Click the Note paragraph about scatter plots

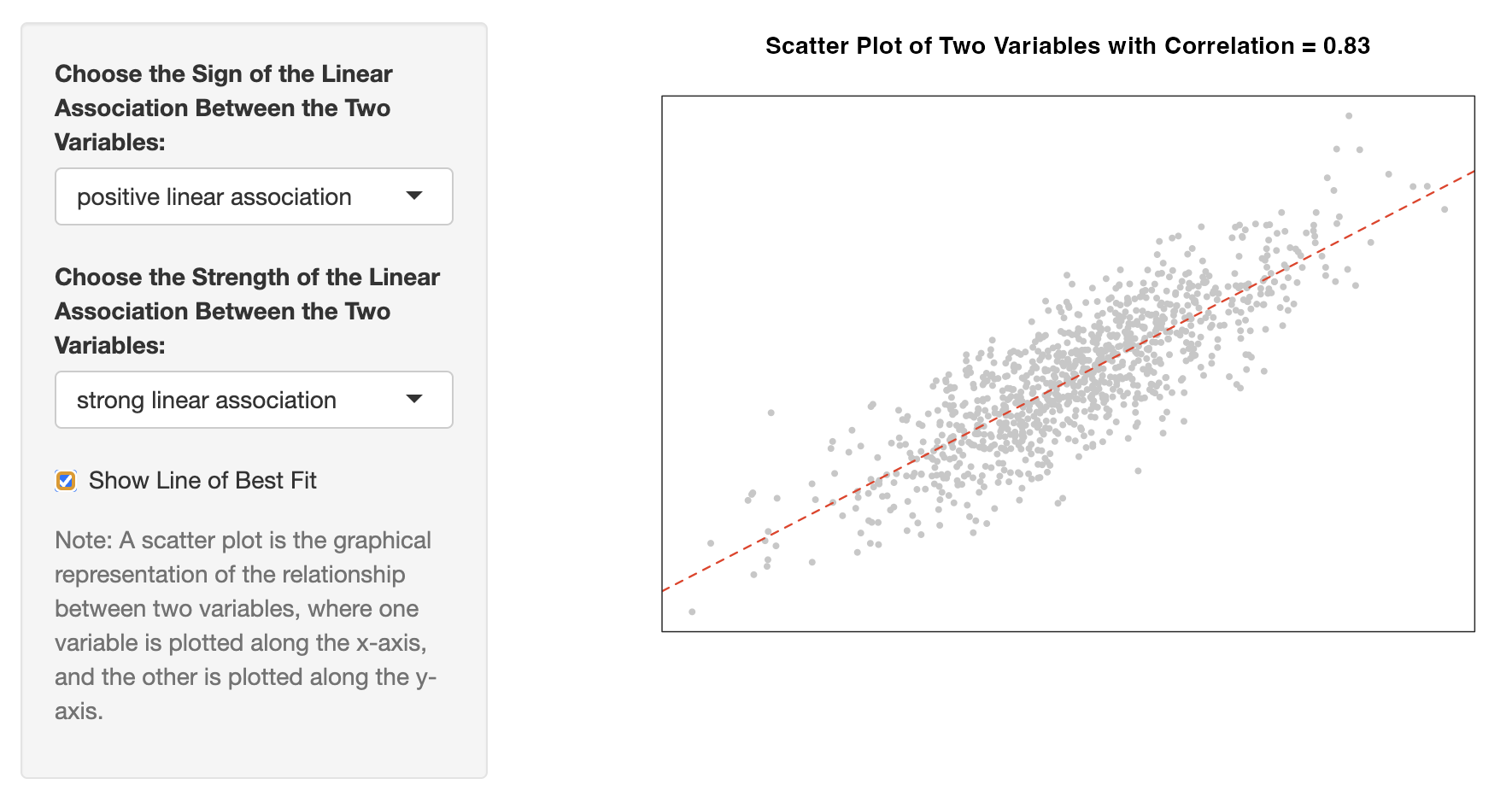point(245,625)
